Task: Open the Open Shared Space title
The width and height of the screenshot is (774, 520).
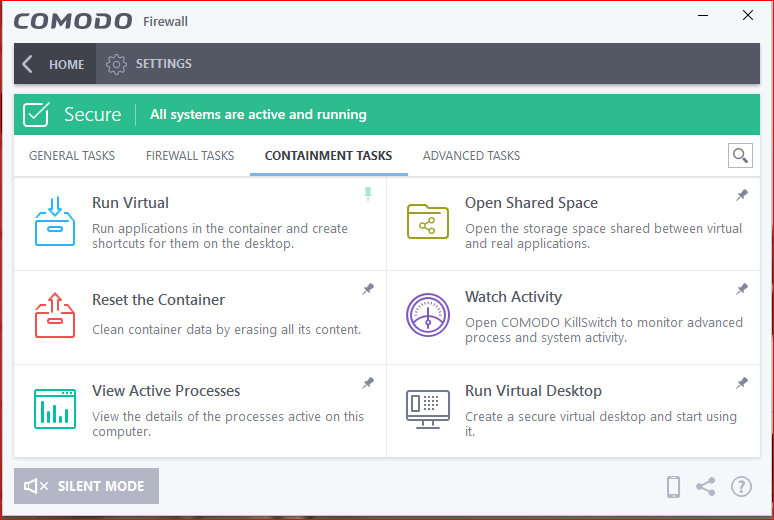Action: point(531,203)
